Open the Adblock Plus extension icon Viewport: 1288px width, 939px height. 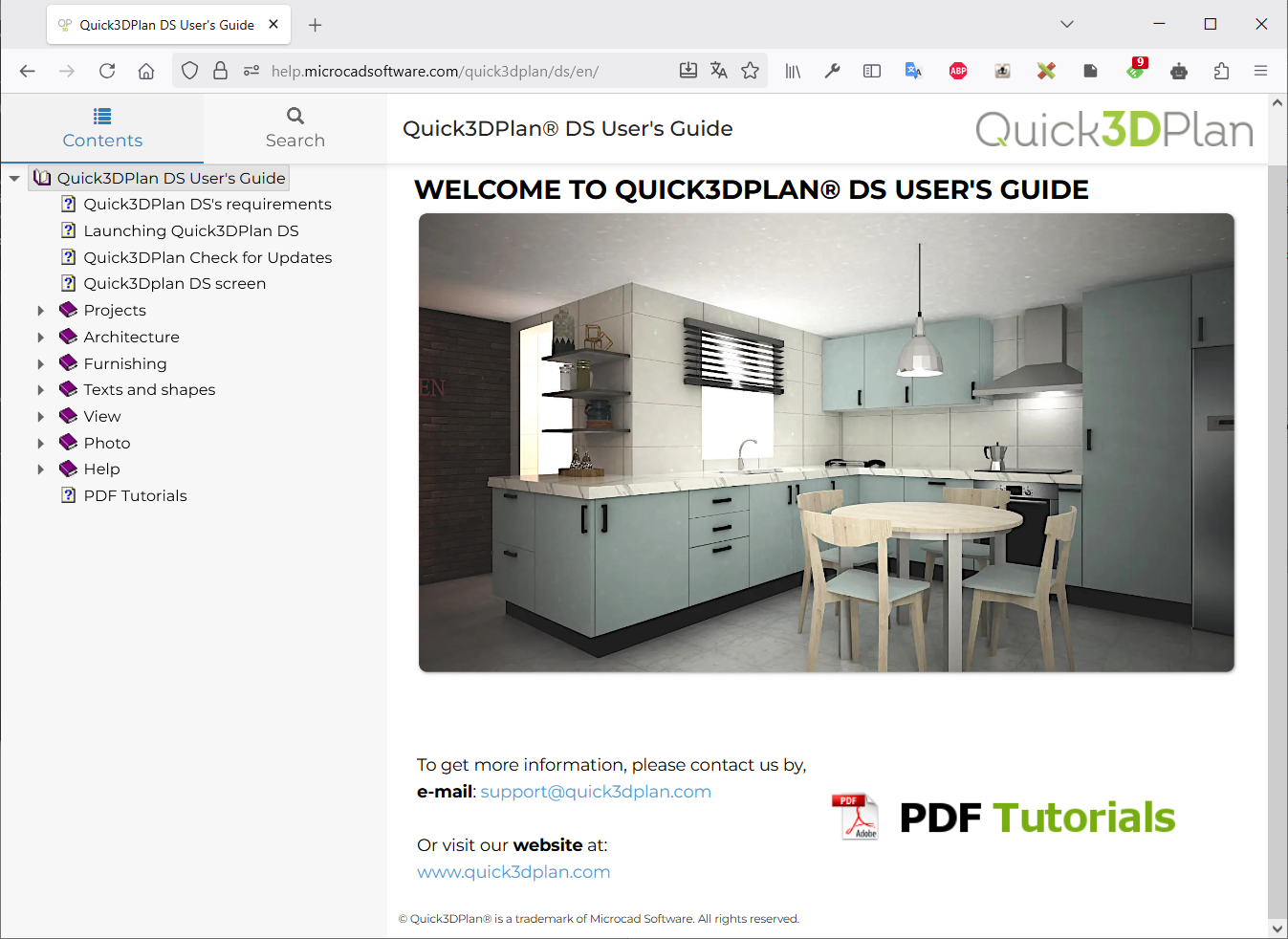click(x=958, y=71)
